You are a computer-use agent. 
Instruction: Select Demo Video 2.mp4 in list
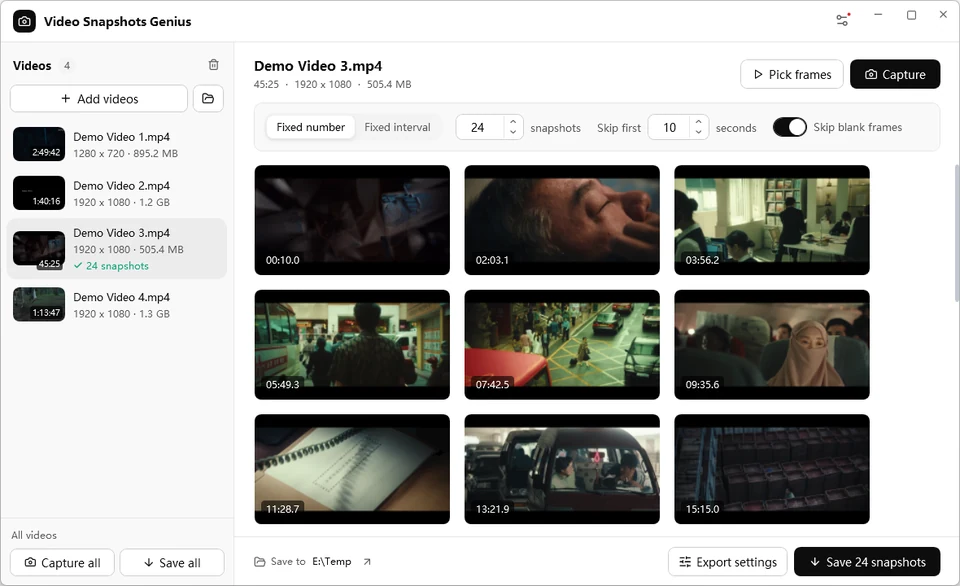tap(117, 193)
